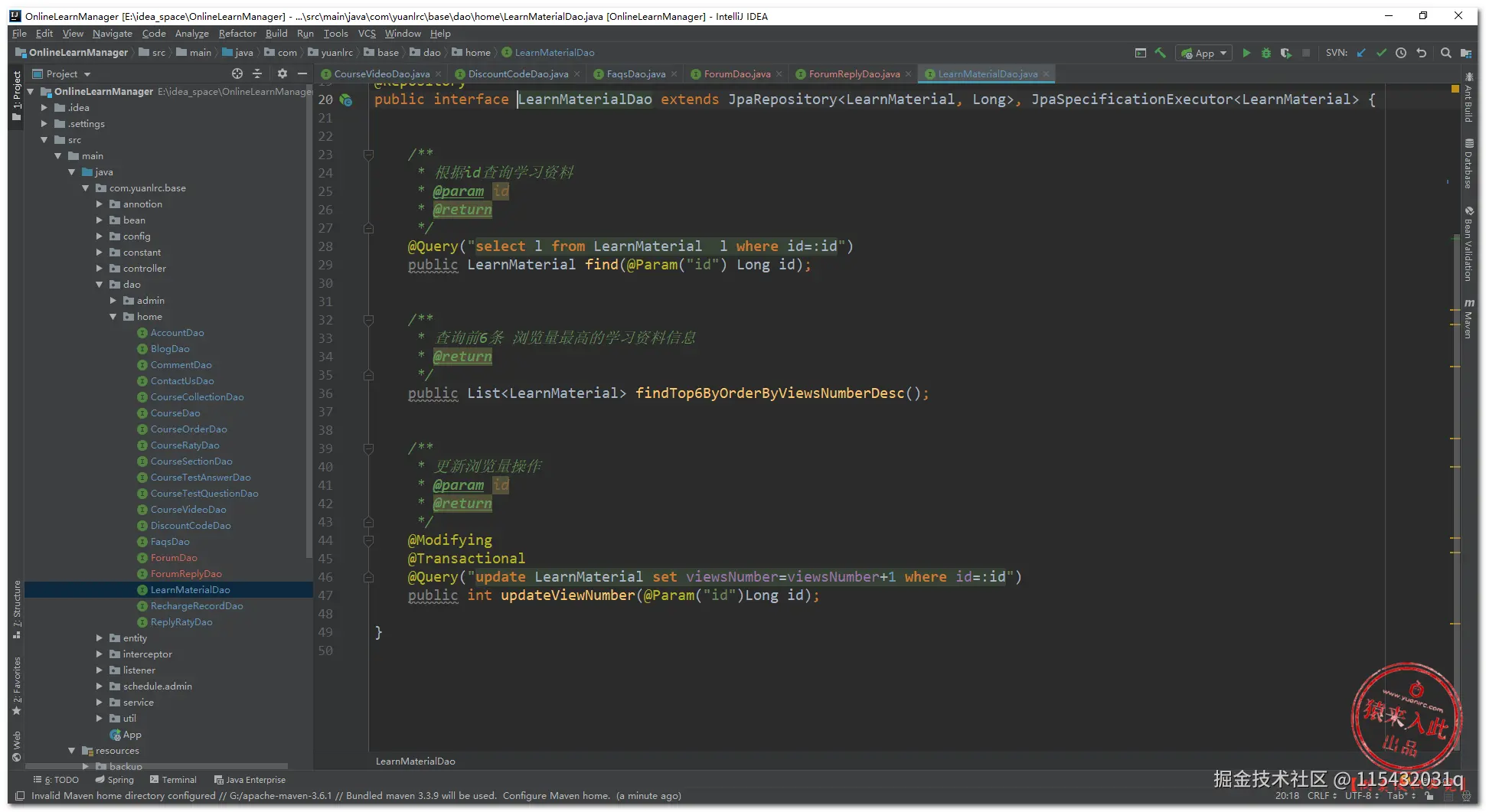Run the App configuration with the green play icon
This screenshot has width=1486, height=812.
click(1246, 53)
